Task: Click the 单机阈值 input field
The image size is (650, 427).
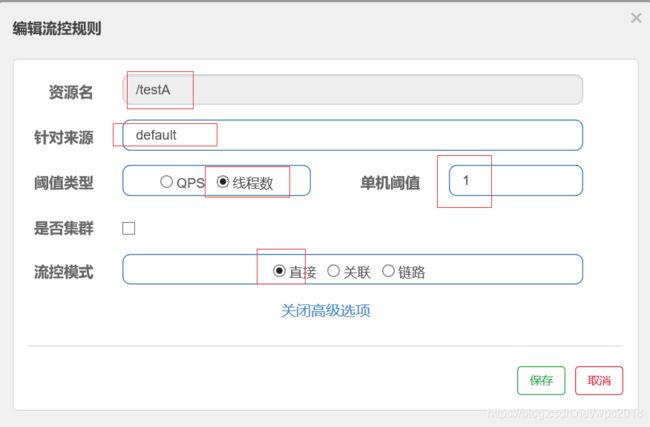Action: click(516, 180)
